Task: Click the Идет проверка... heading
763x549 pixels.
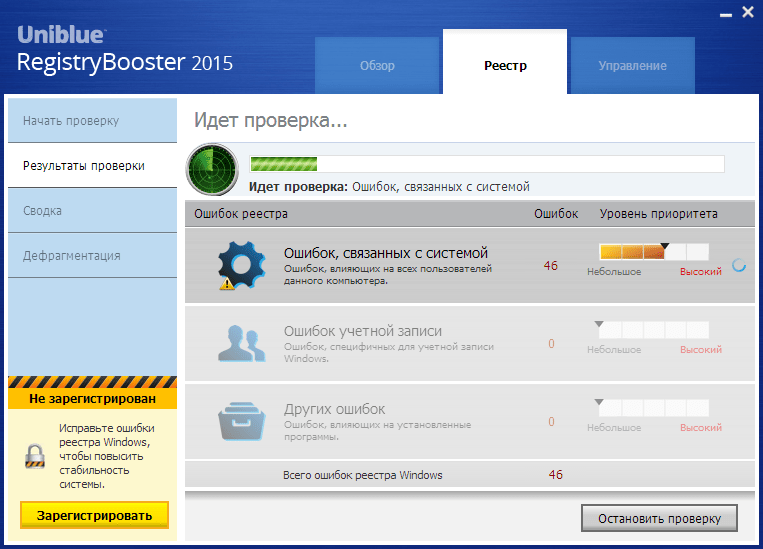Action: pos(271,120)
